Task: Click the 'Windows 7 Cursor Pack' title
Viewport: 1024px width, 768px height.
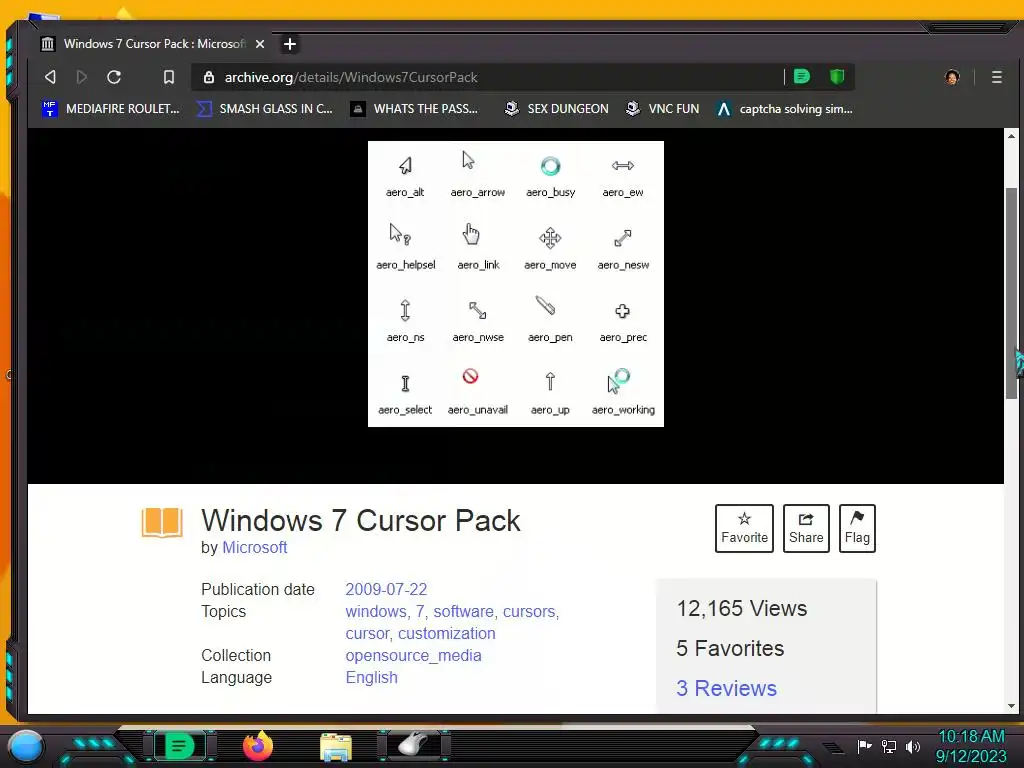Action: 360,520
